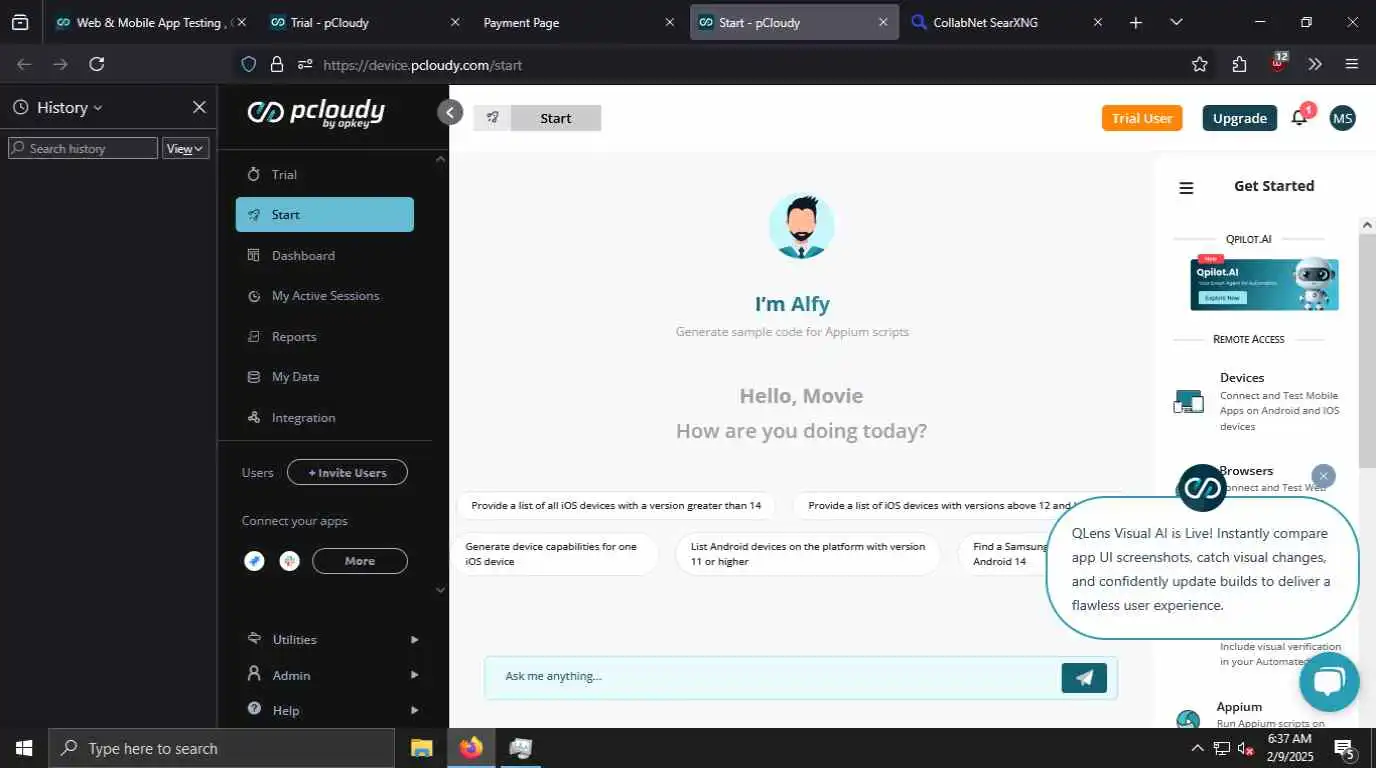The image size is (1376, 768).
Task: Click the Reports icon in sidebar
Action: [253, 337]
